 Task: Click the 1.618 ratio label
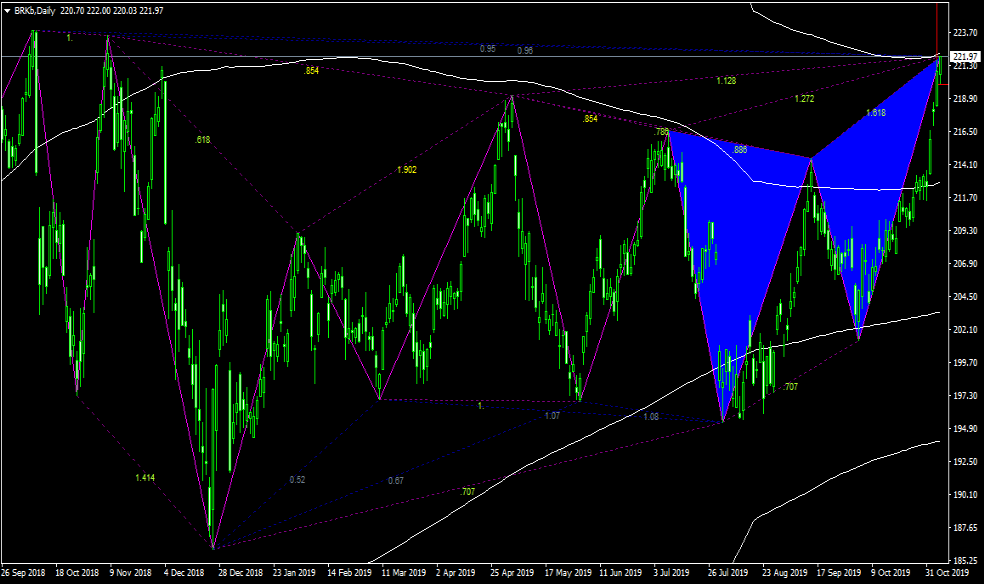(x=876, y=112)
